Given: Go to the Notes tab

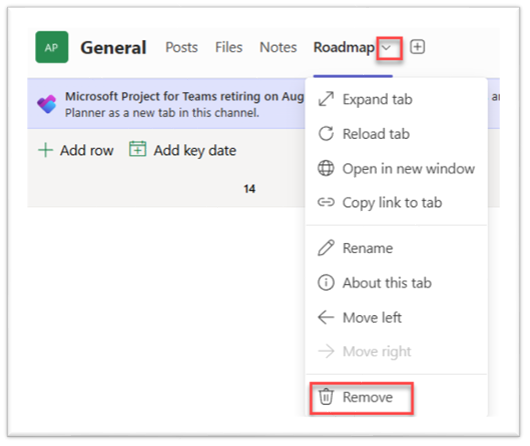Looking at the screenshot, I should pos(278,47).
